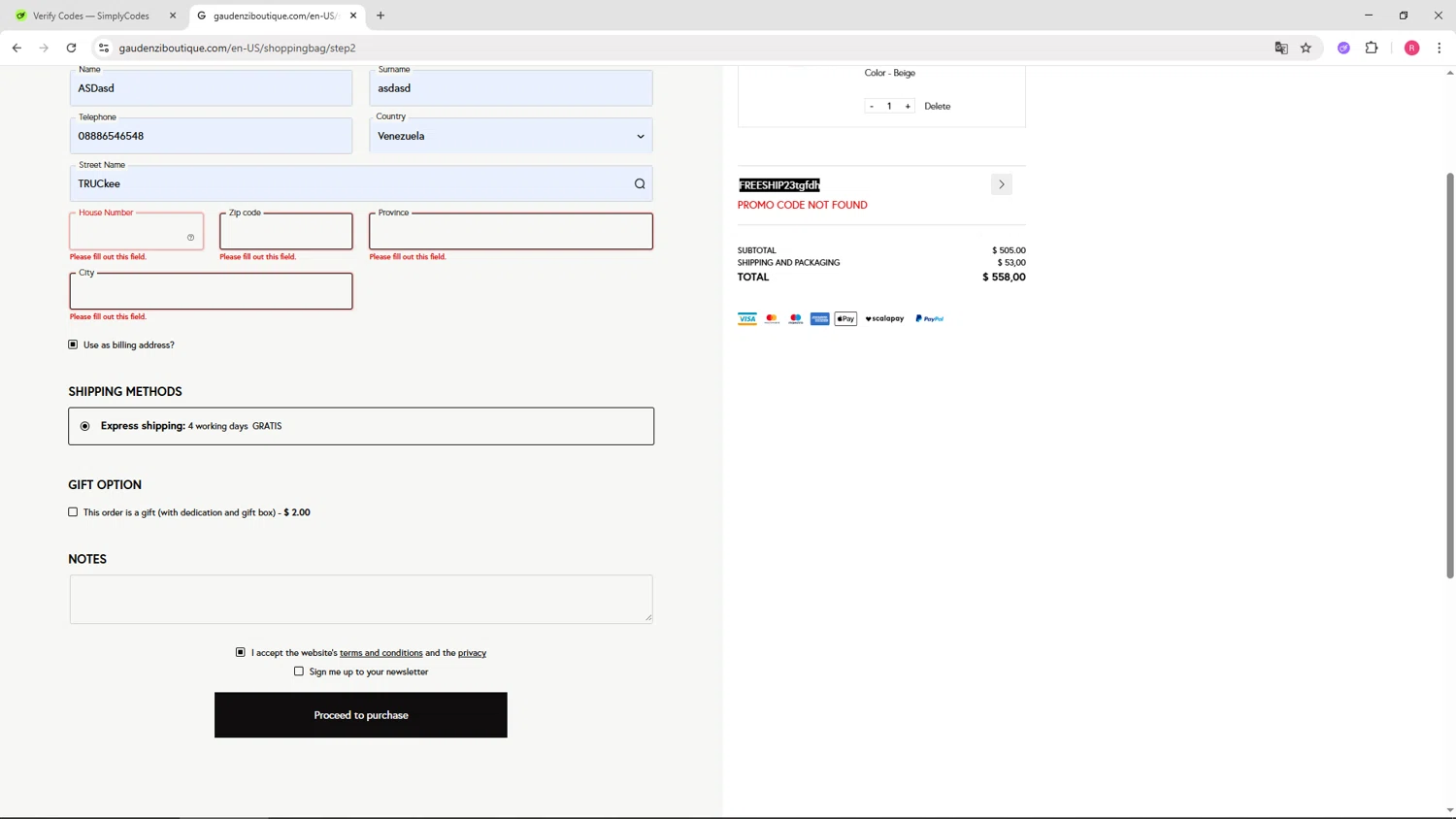
Task: Open a new browser tab
Action: 381,16
